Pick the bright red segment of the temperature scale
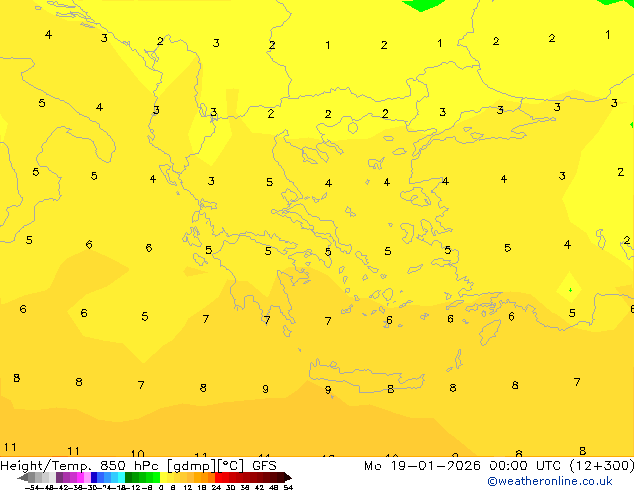The height and width of the screenshot is (490, 634). click(218, 477)
